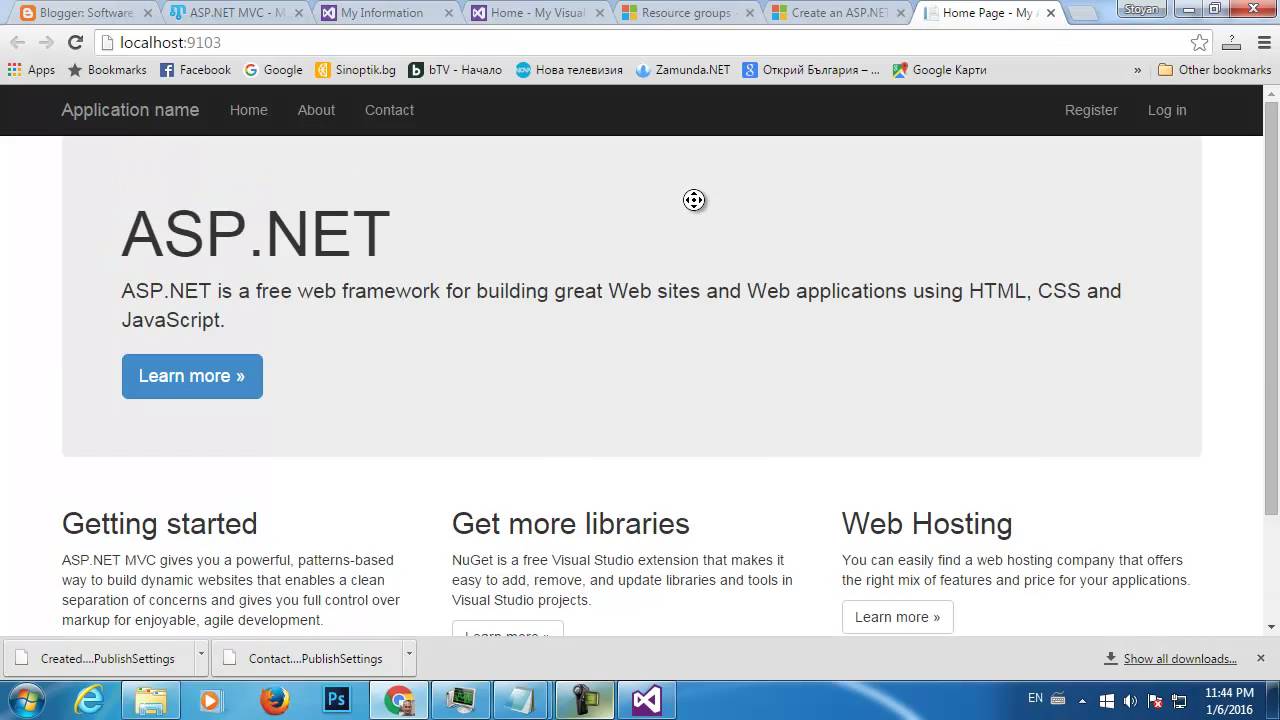This screenshot has width=1280, height=720.
Task: Click the page vertical scrollbar
Action: point(1271,308)
